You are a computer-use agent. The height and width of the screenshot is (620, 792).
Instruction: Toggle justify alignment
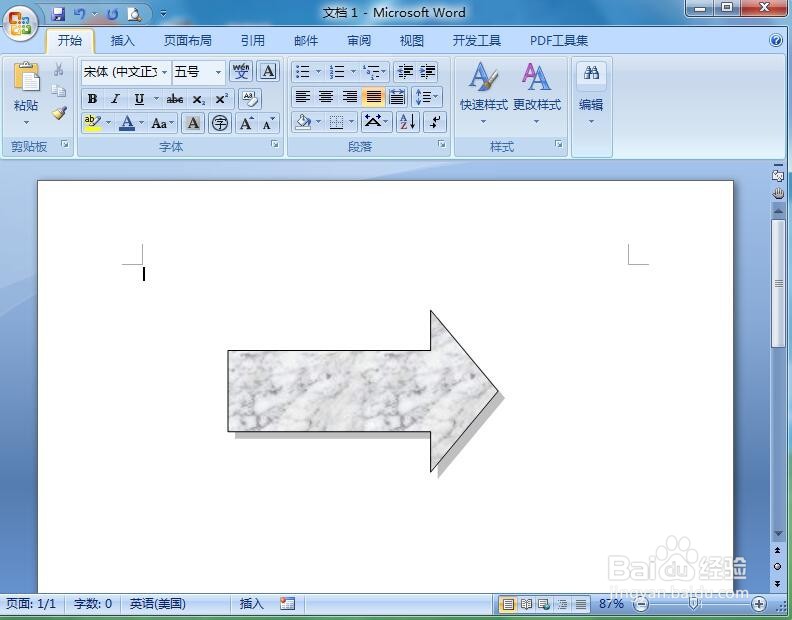tap(373, 97)
